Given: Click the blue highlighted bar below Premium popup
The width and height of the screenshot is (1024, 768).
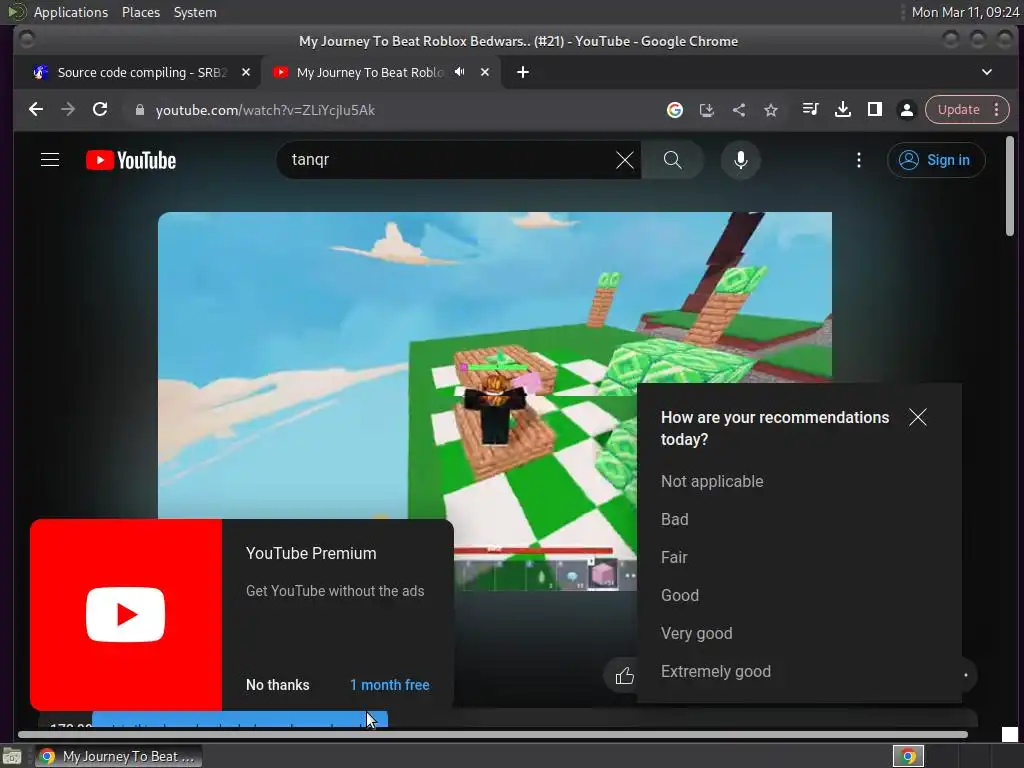Looking at the screenshot, I should tap(240, 719).
